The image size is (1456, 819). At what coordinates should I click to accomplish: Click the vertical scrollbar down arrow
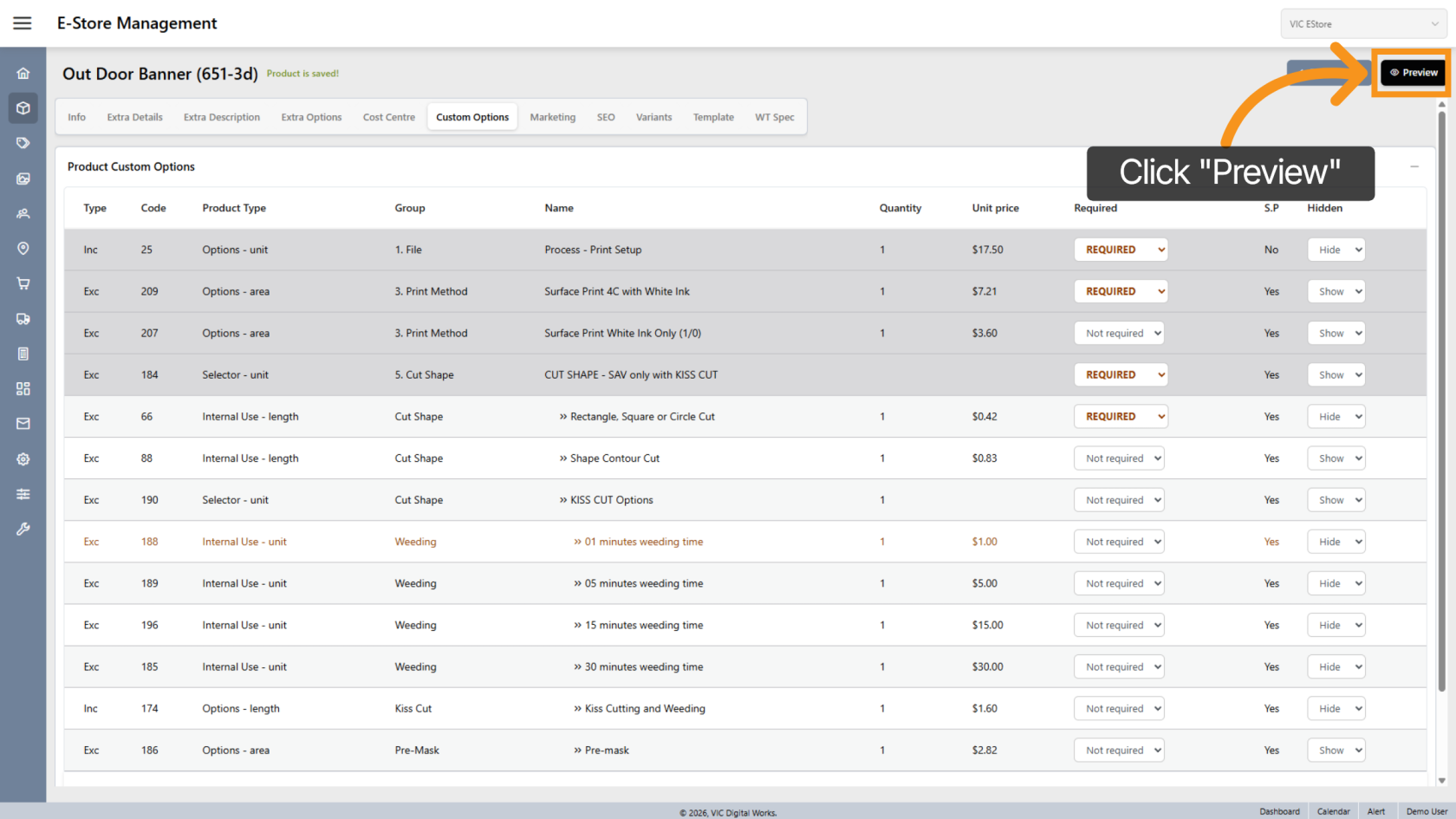(1442, 780)
